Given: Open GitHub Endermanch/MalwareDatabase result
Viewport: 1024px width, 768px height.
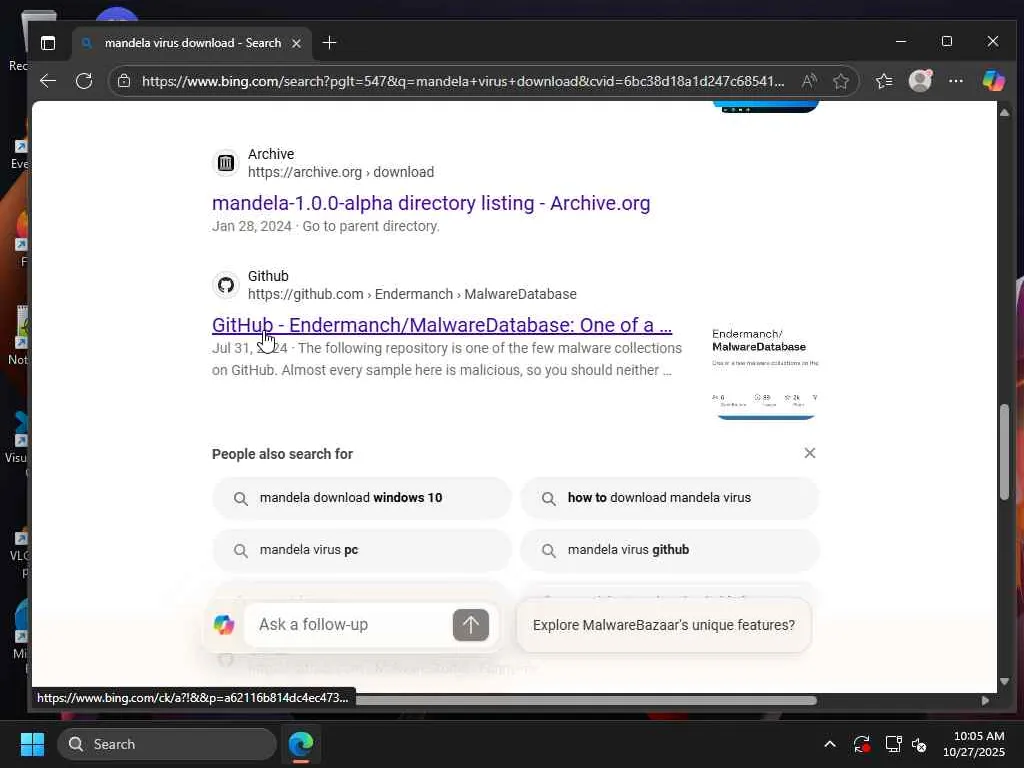Looking at the screenshot, I should [441, 325].
